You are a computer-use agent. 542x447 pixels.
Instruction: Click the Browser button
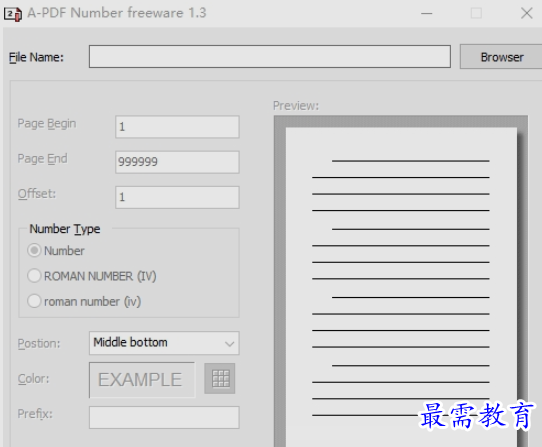point(502,57)
